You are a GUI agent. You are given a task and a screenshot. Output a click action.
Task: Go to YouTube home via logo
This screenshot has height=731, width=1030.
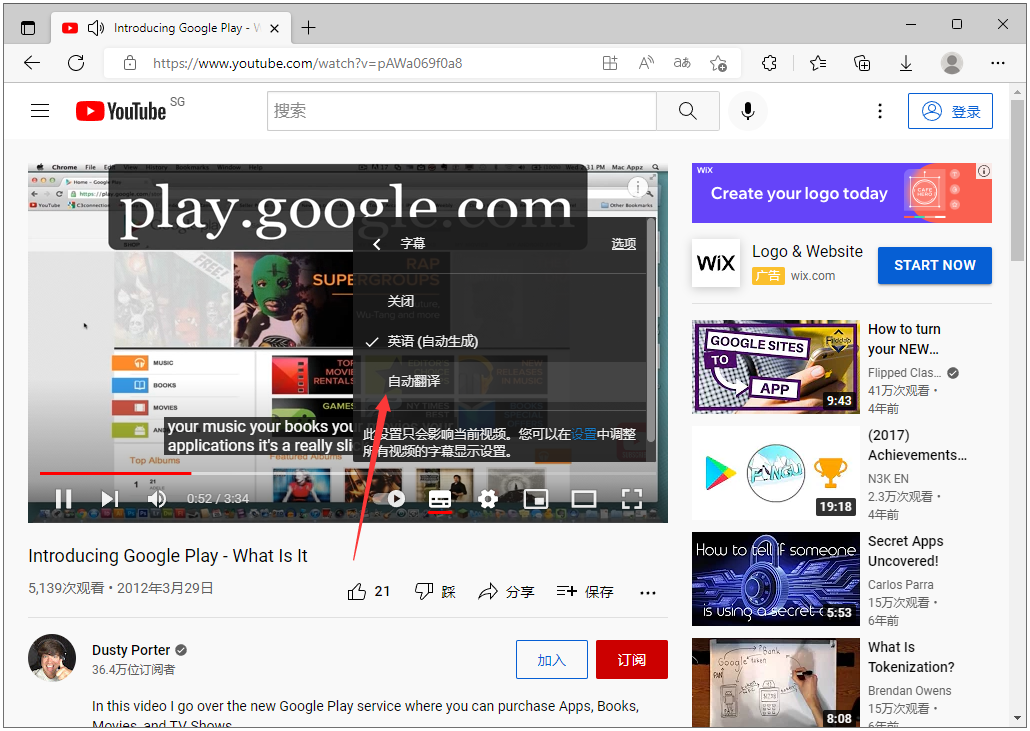tap(121, 111)
